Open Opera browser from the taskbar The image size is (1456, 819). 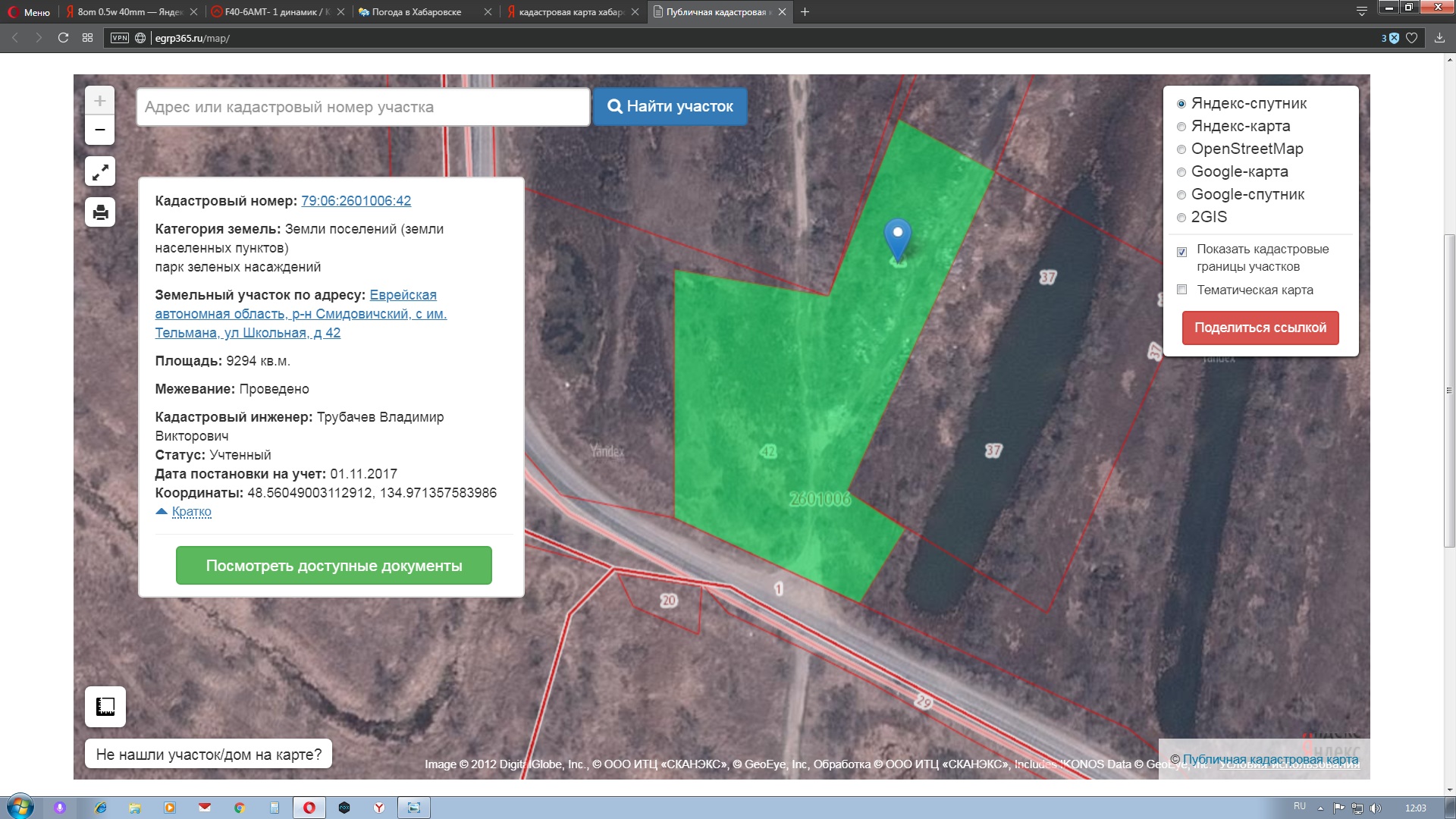(309, 808)
